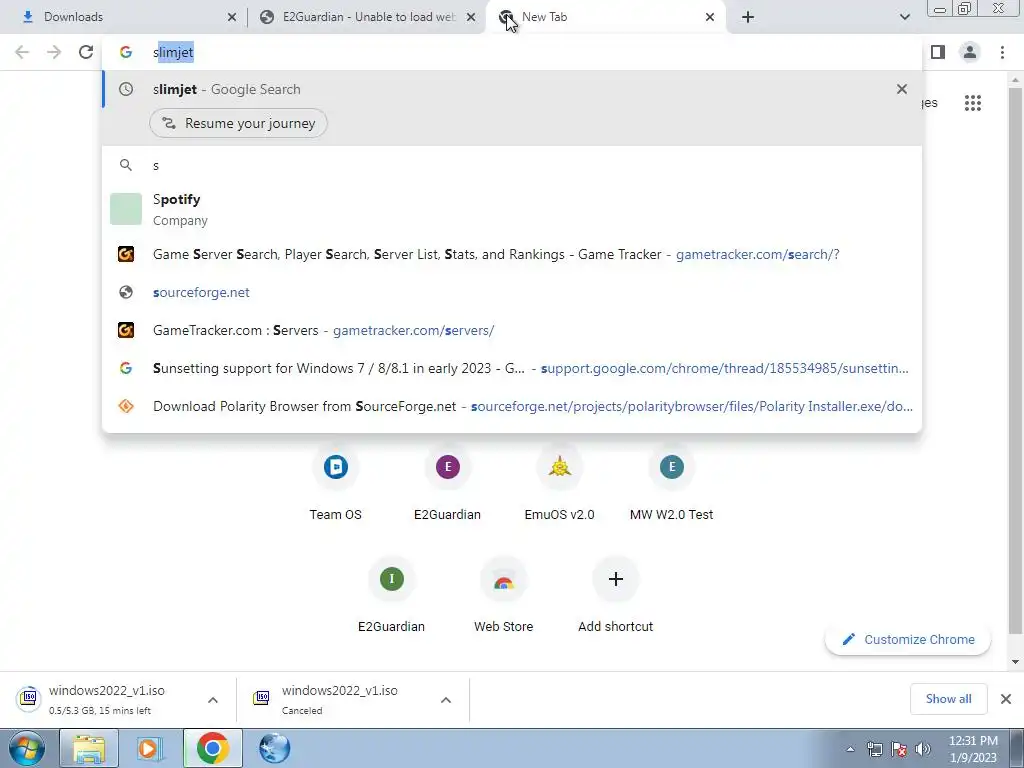This screenshot has height=768, width=1024.
Task: Select the 's' search suggestion
Action: [512, 165]
